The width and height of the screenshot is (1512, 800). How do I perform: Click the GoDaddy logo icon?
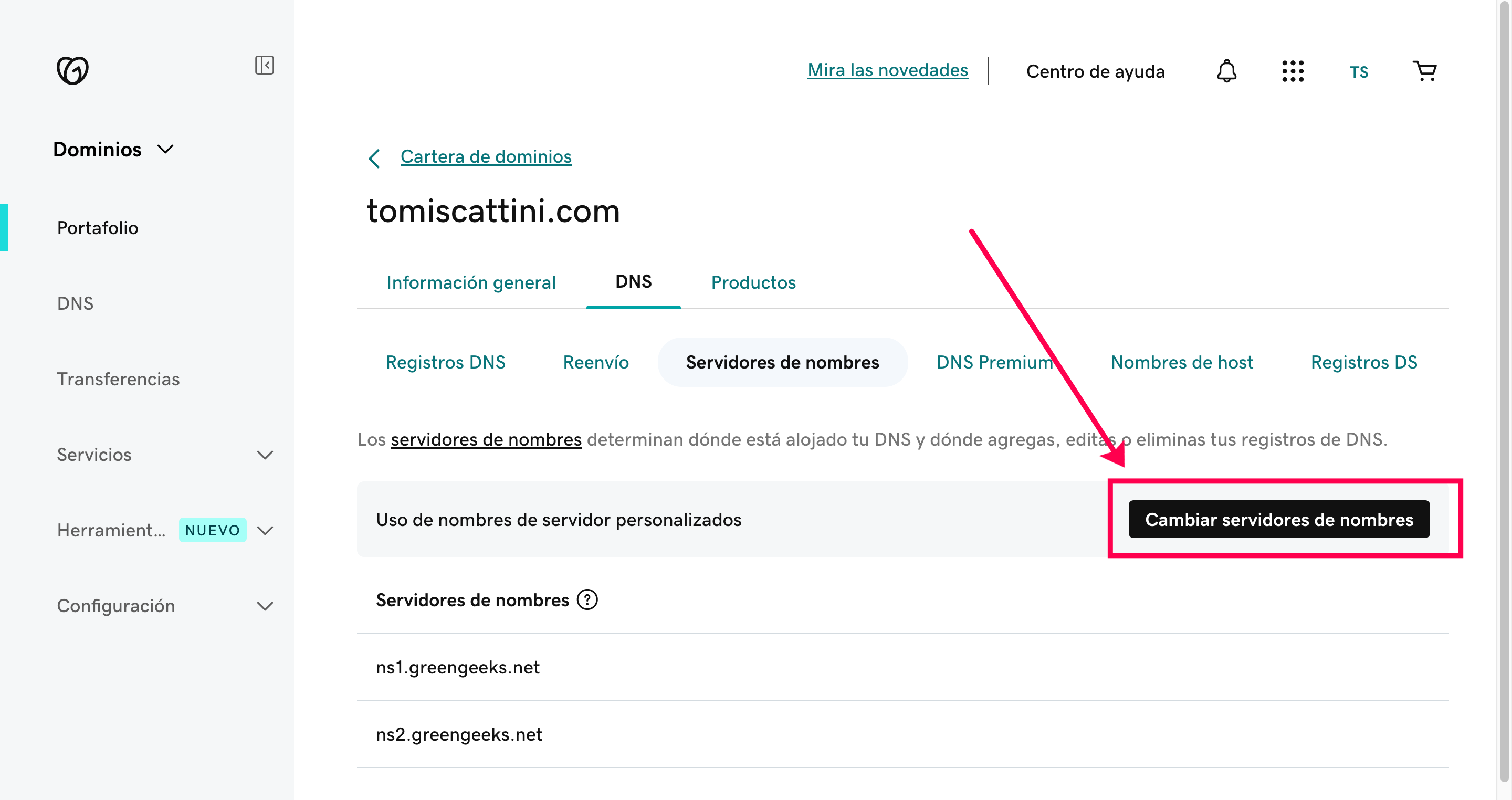pyautogui.click(x=72, y=70)
